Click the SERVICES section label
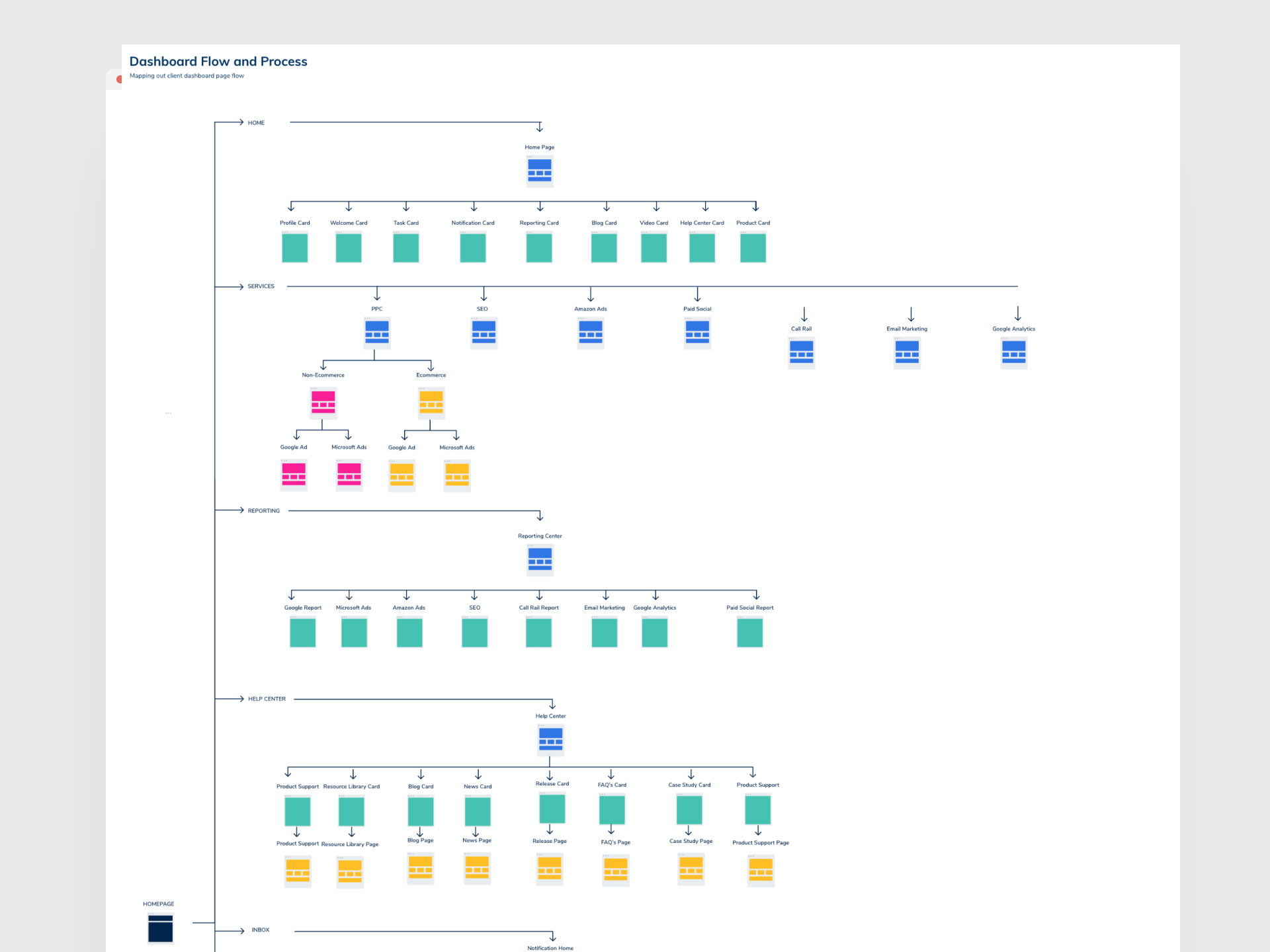The image size is (1270, 952). (261, 286)
